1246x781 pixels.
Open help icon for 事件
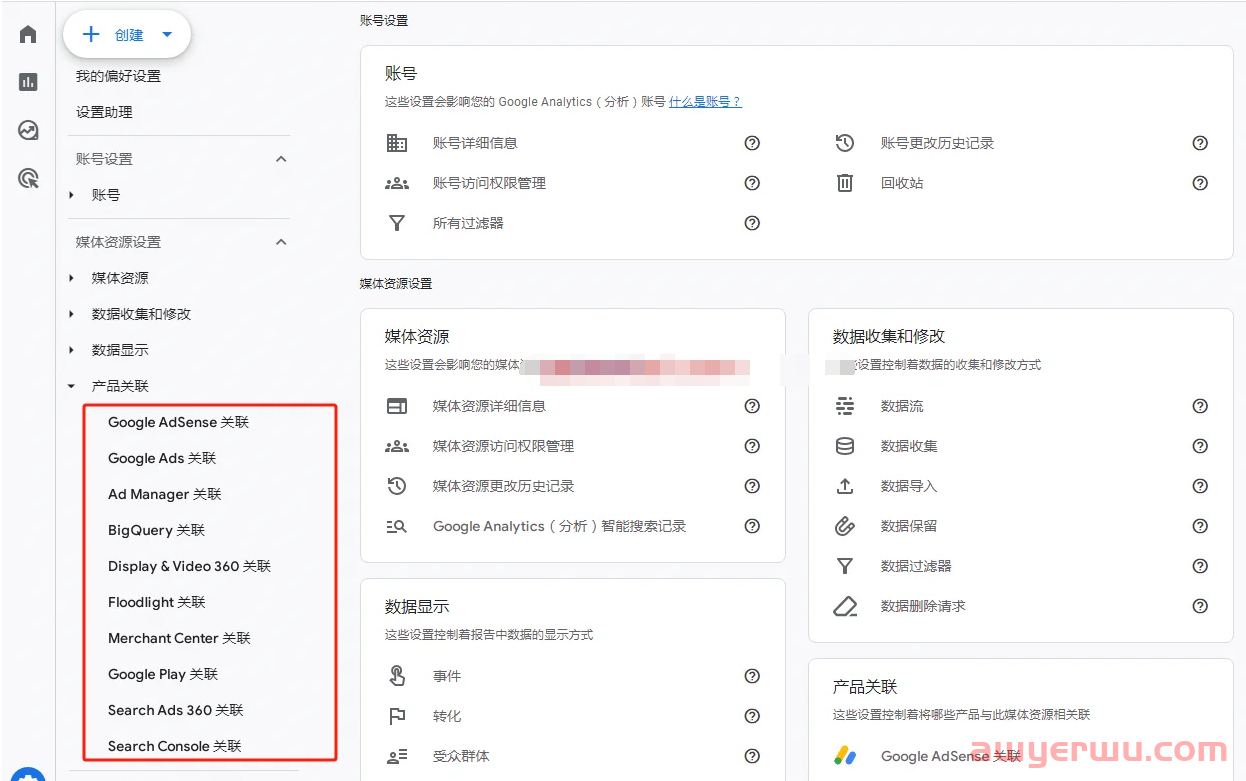[x=752, y=676]
